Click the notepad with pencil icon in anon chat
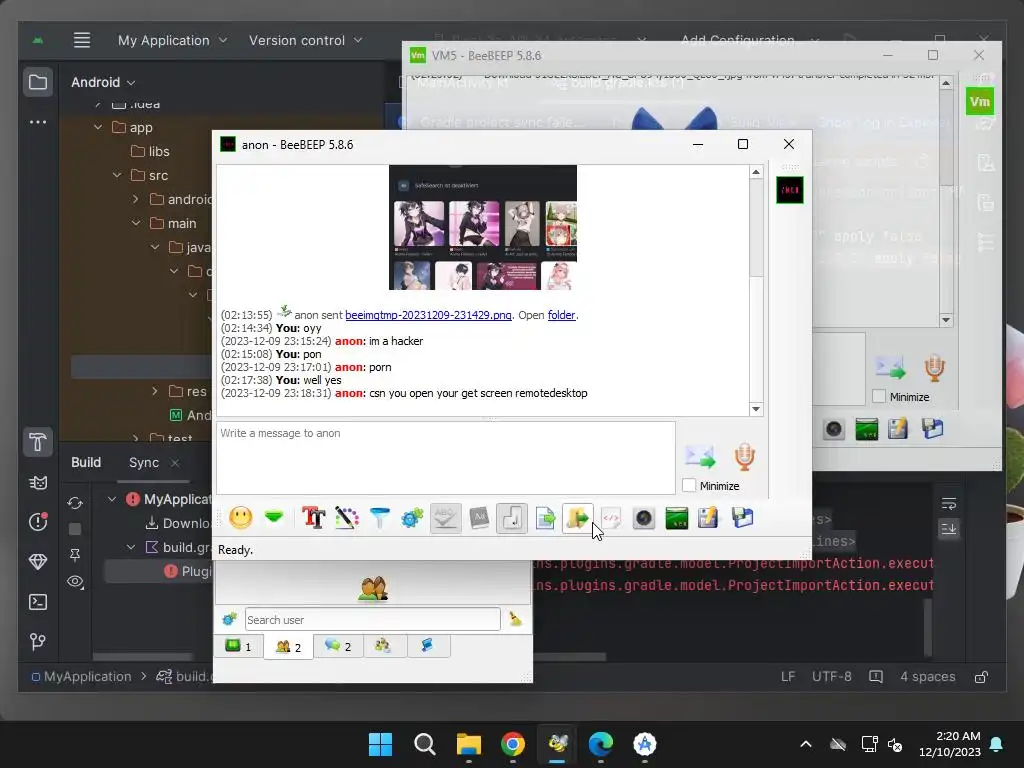Screen dimensions: 1024x768 click(709, 518)
